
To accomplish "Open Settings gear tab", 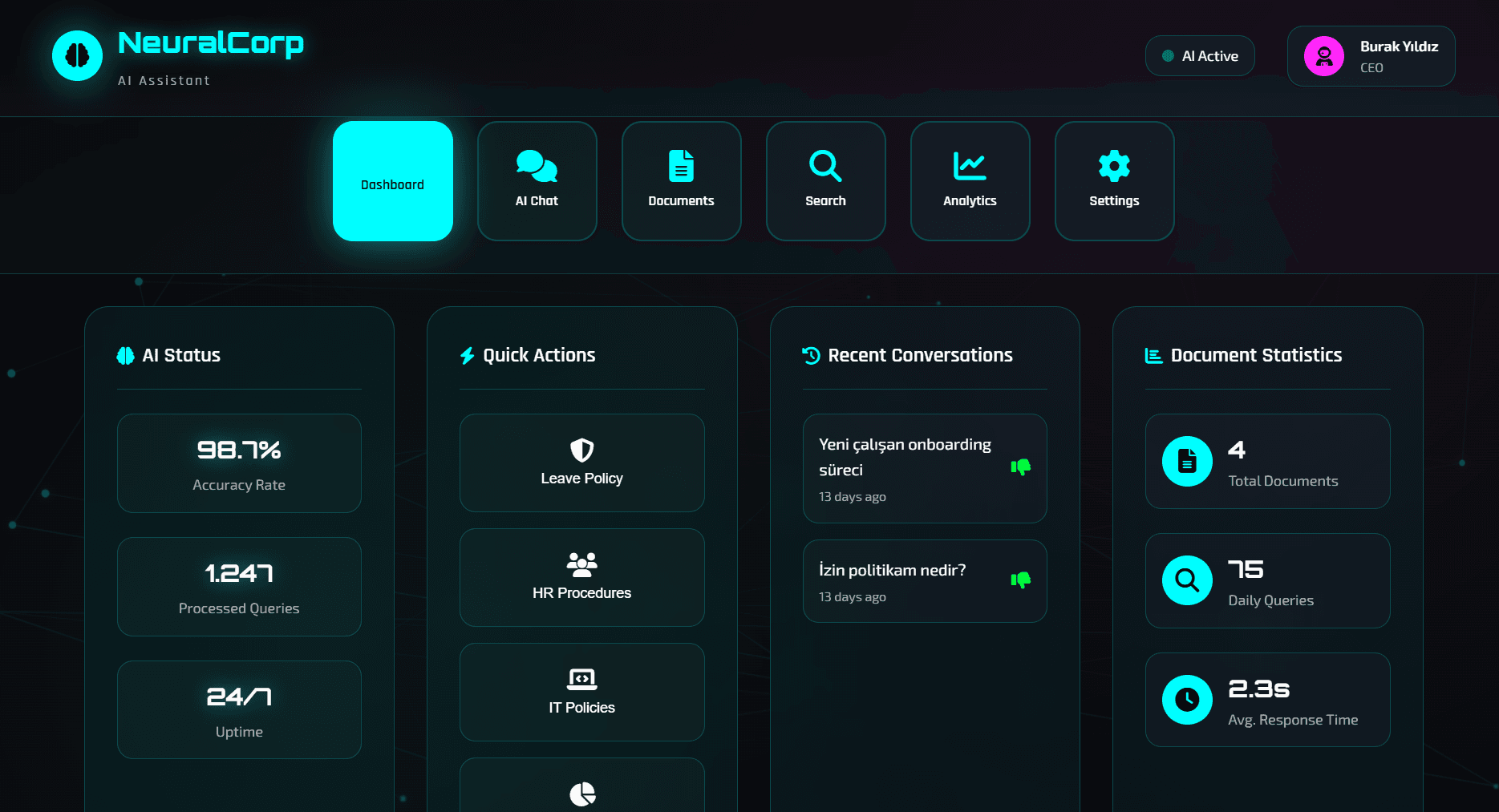I will [x=1114, y=180].
